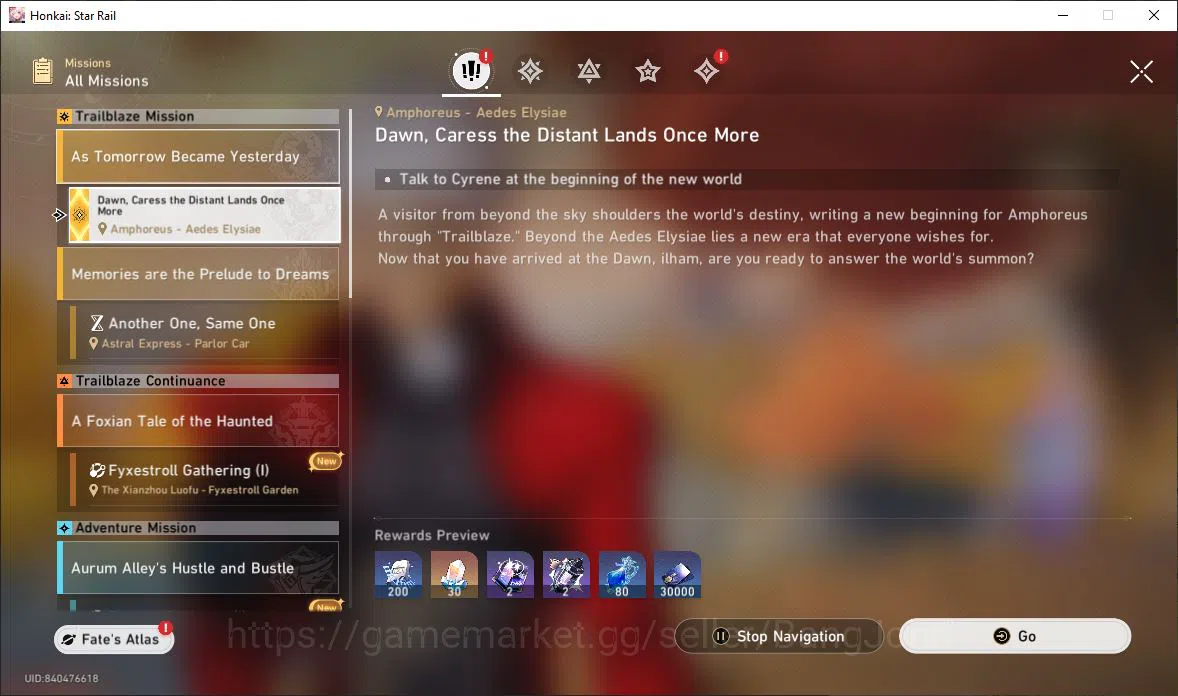Click the New badge on Fyxestroll Gathering
Image resolution: width=1178 pixels, height=696 pixels.
tap(326, 461)
